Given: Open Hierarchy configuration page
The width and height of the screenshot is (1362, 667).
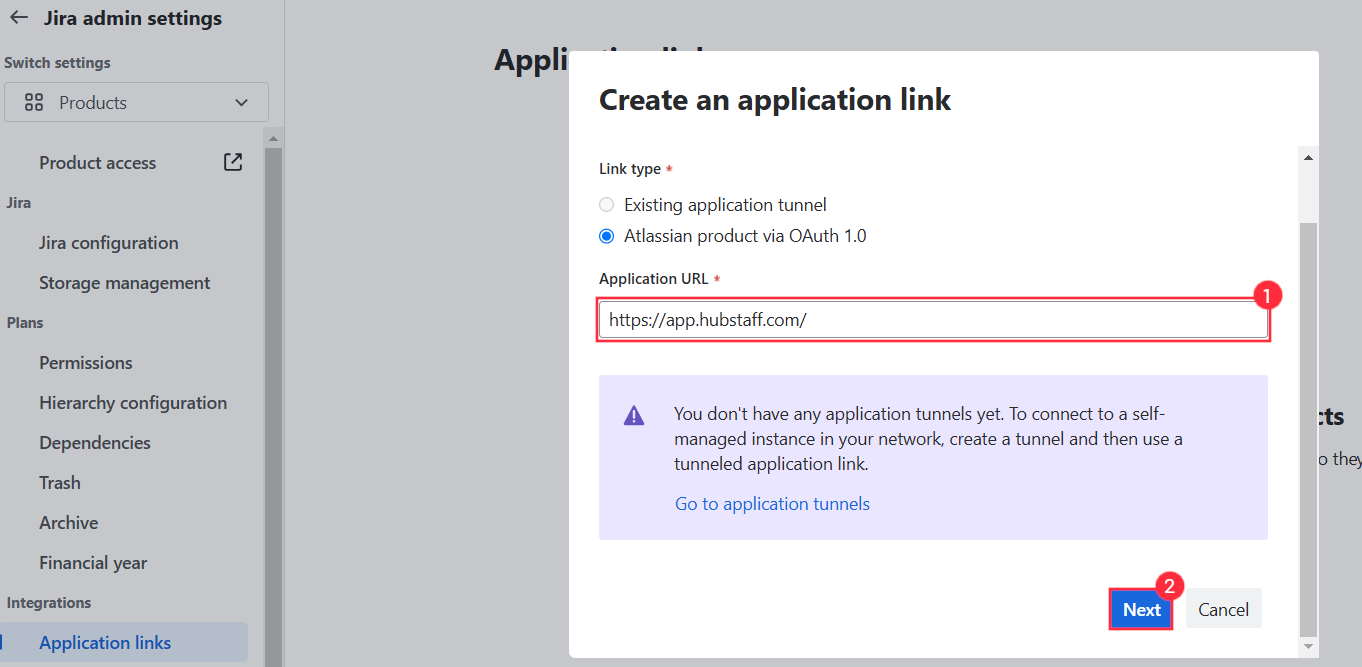Looking at the screenshot, I should [133, 403].
